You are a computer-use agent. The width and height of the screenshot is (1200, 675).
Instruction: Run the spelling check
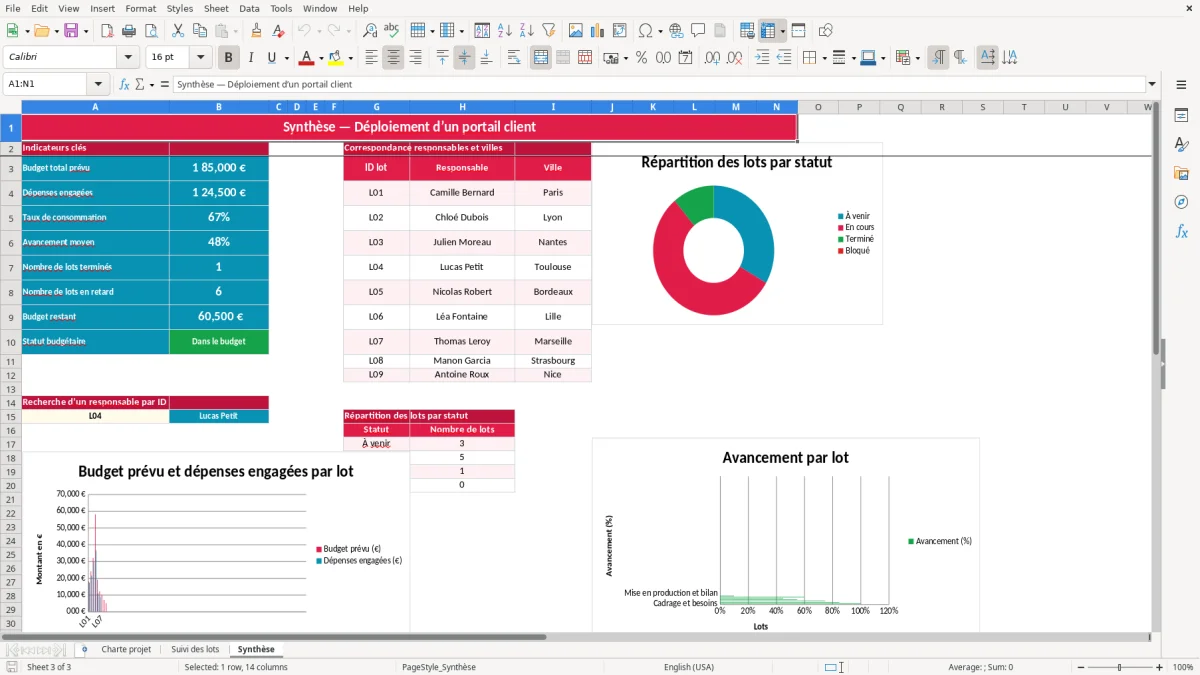pos(392,31)
